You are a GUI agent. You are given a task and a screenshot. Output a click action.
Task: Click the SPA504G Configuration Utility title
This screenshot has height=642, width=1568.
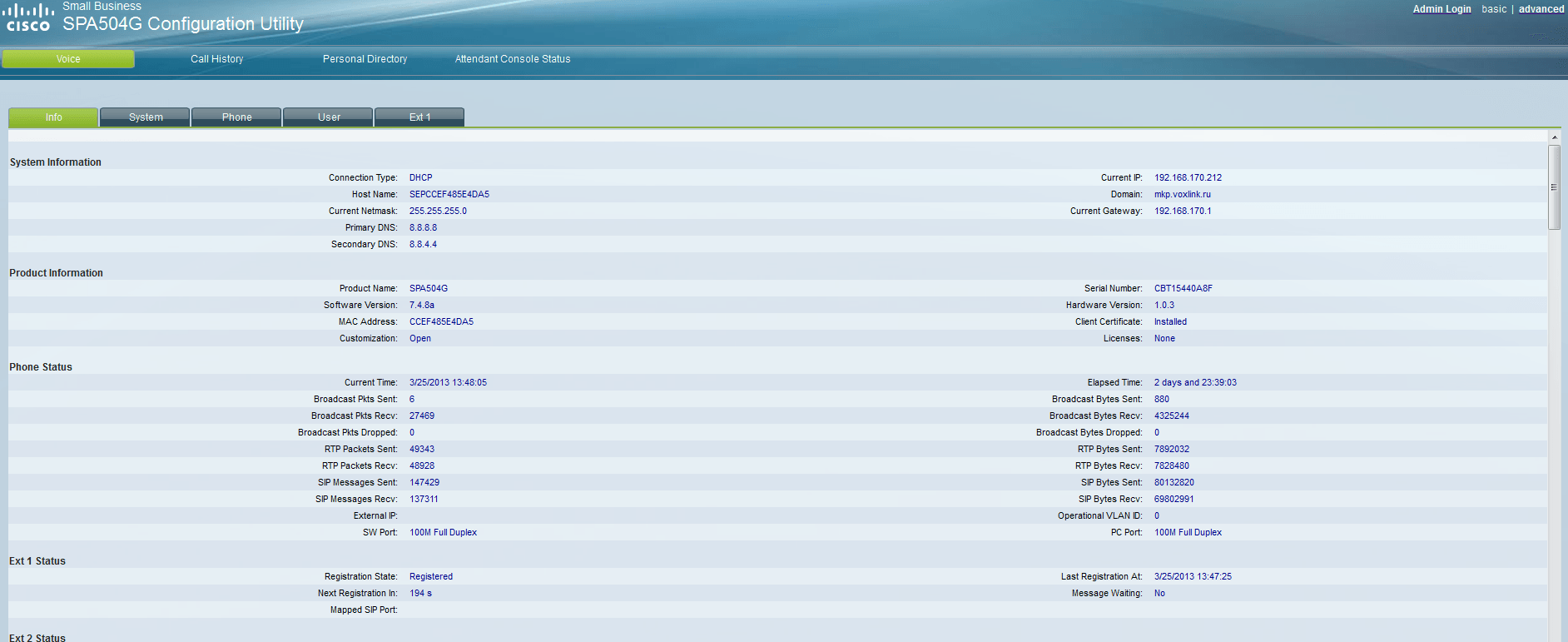pos(183,24)
